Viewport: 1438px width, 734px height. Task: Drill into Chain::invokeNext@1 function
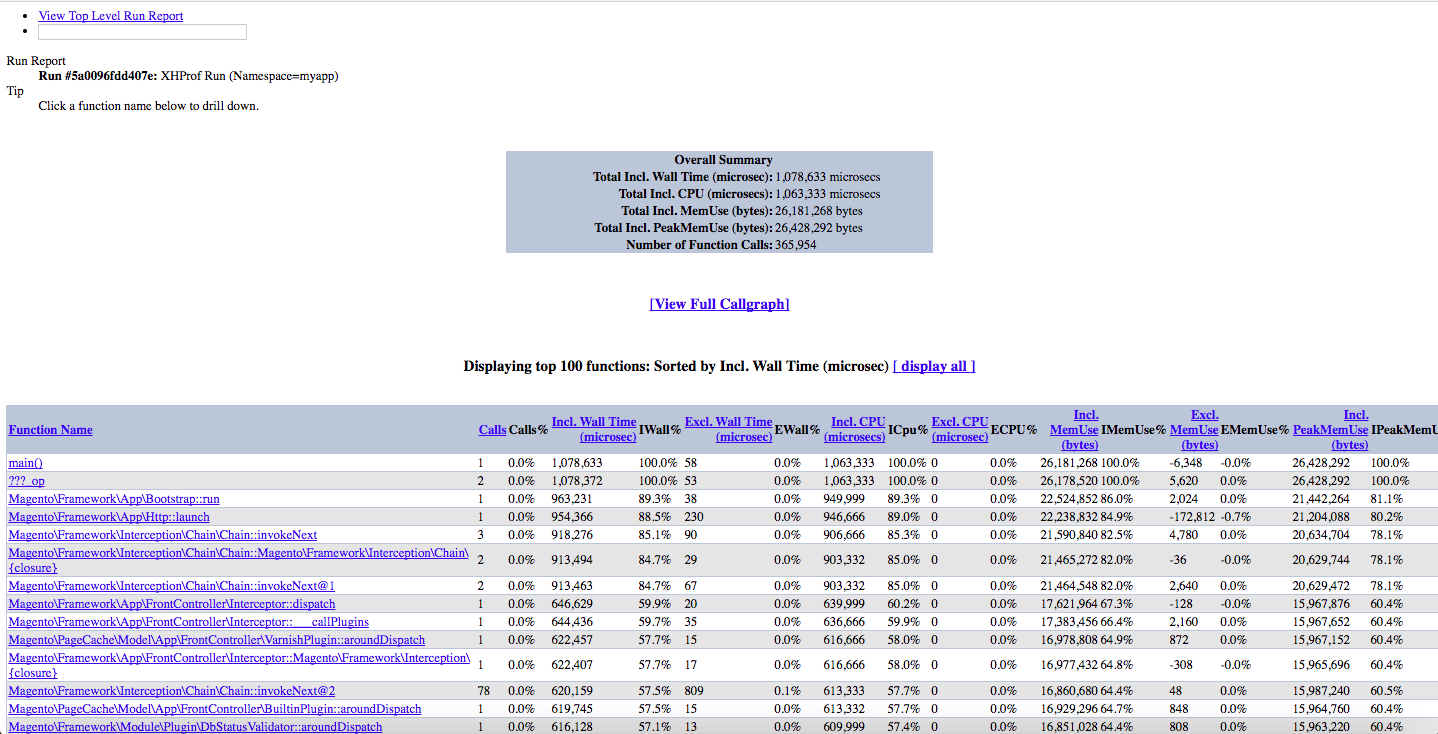[x=171, y=586]
